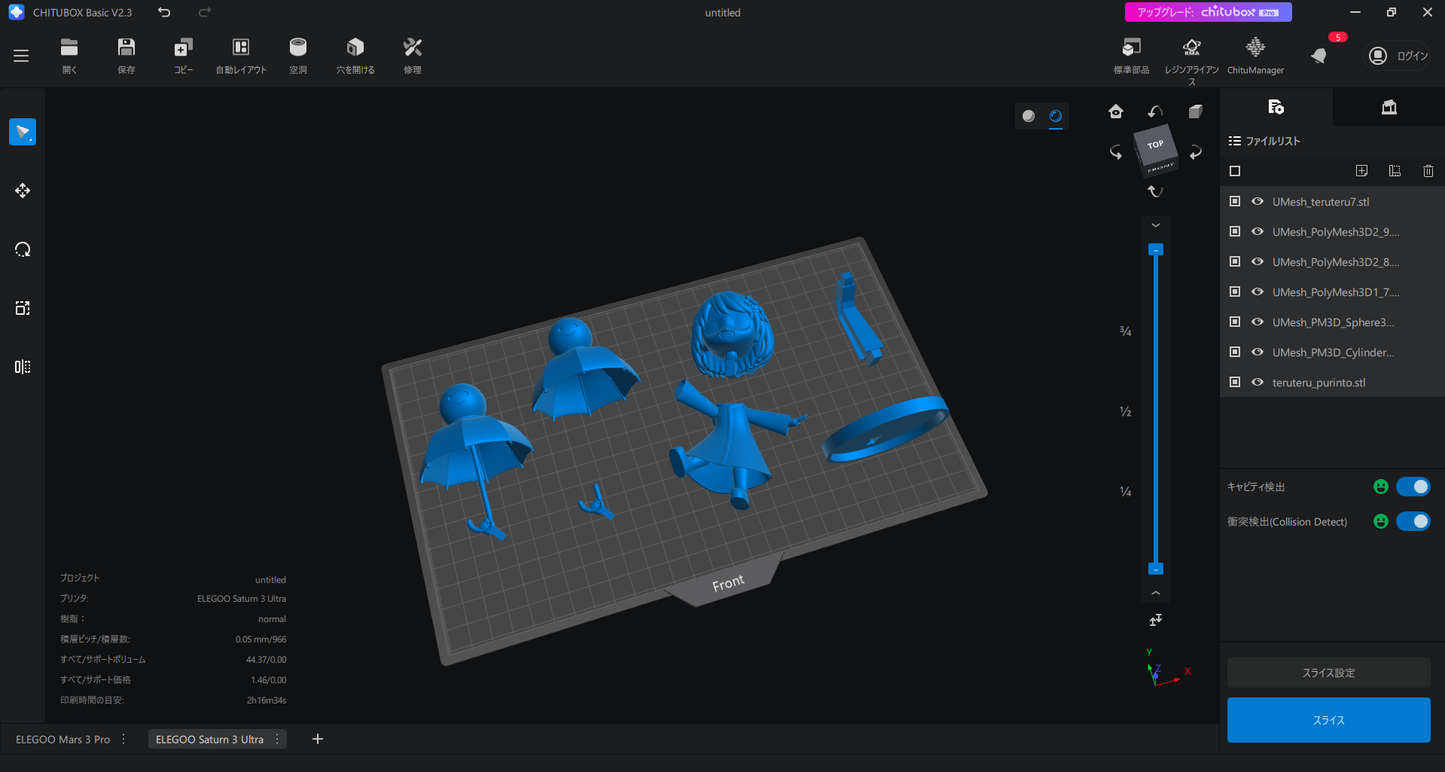Toggle the 衝突検出 Collision Detect switch
The height and width of the screenshot is (772, 1445).
(1413, 521)
